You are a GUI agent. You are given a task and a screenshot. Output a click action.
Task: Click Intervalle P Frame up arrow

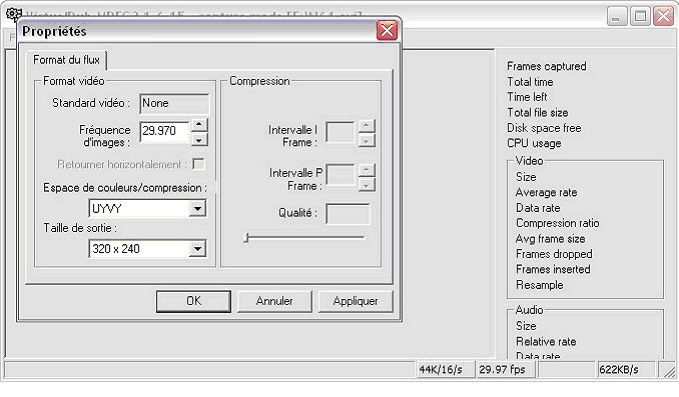click(x=366, y=170)
